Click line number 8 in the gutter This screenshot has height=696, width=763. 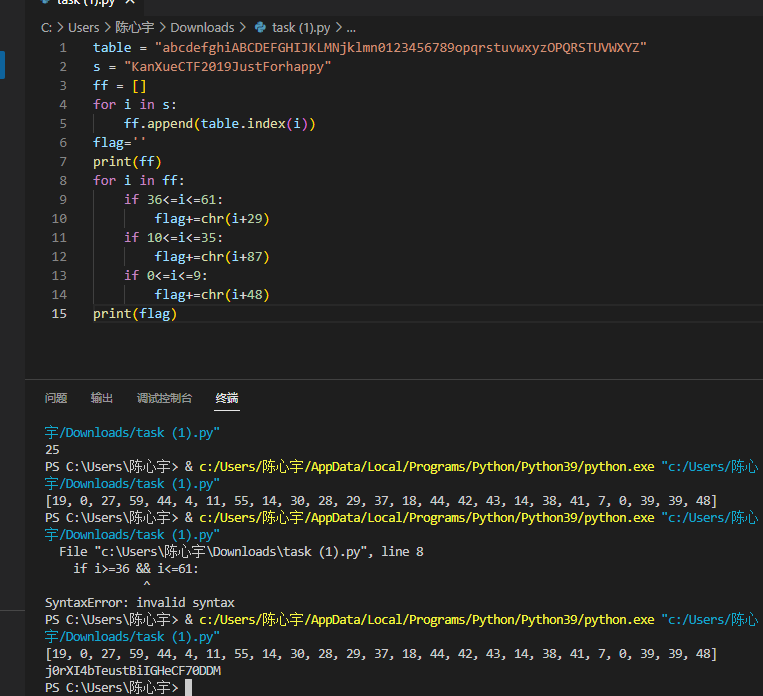click(63, 181)
